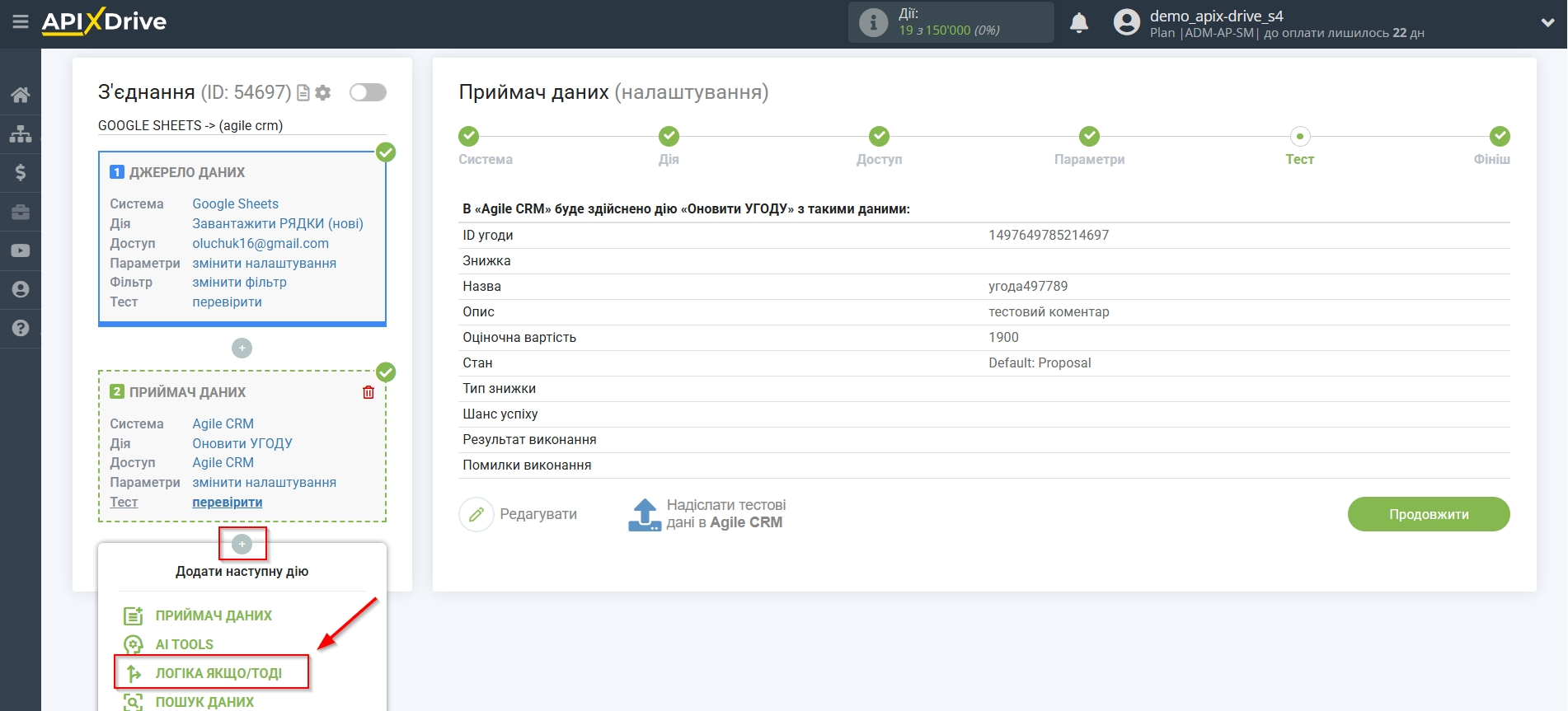Open receiver Доступ Agile CRM link

(x=223, y=462)
